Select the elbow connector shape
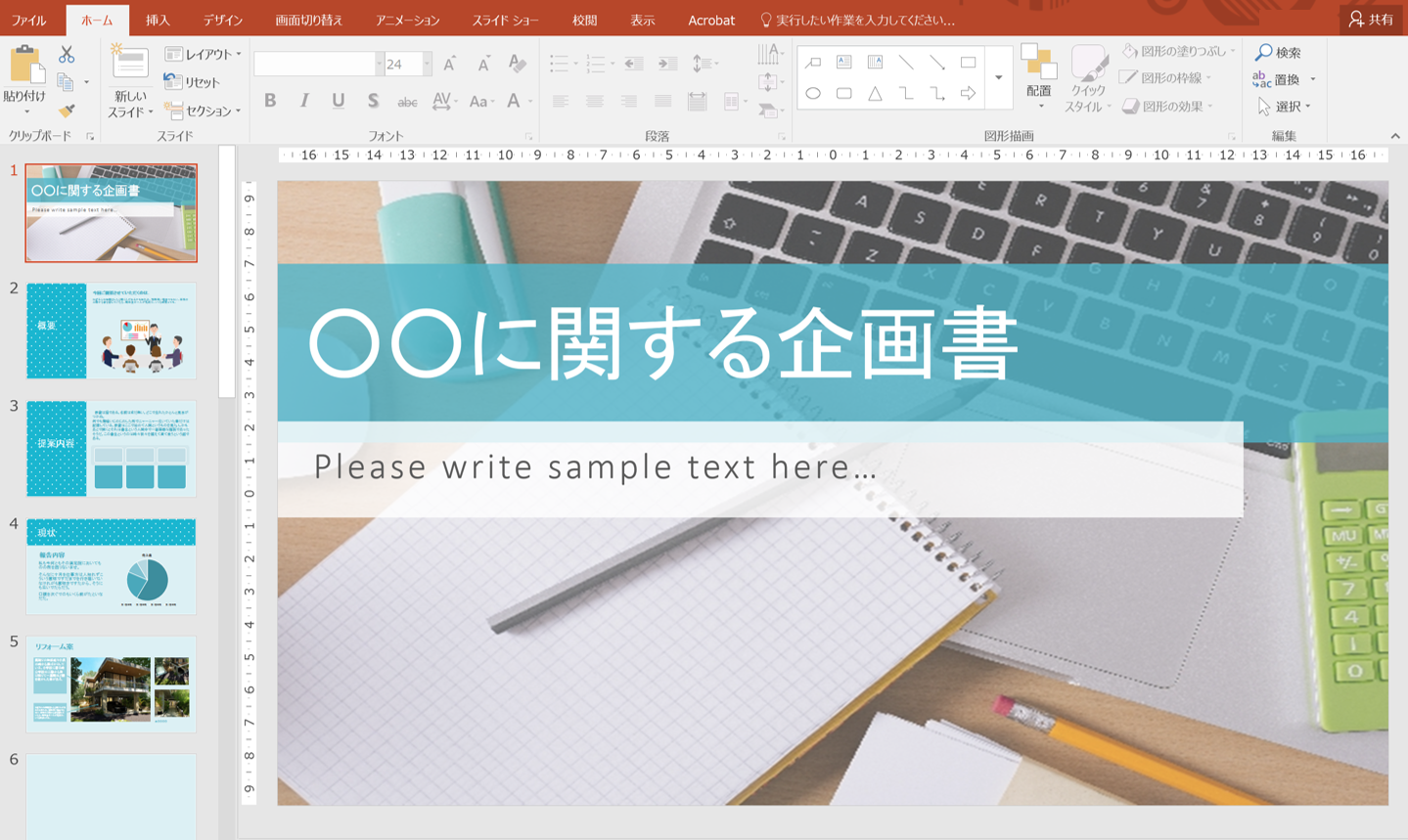The image size is (1408, 840). 906,94
